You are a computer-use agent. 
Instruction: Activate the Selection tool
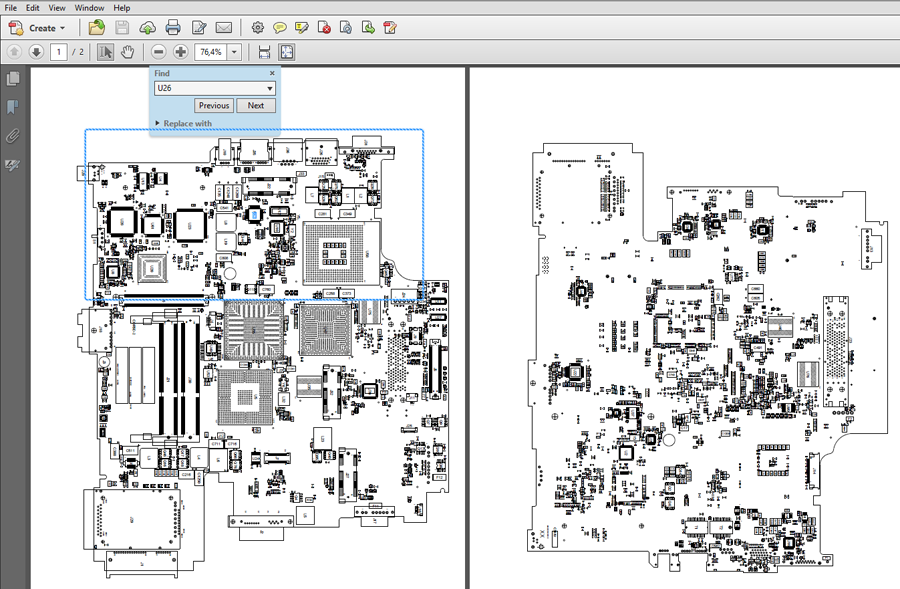[105, 51]
